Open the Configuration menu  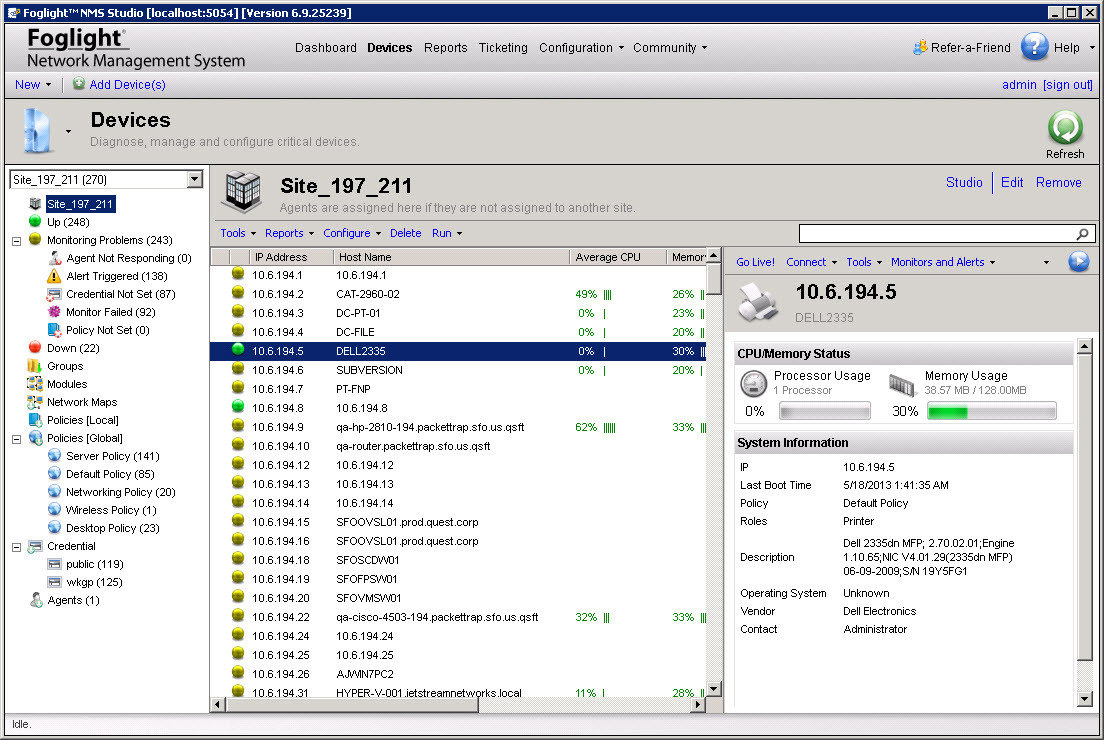(x=581, y=47)
